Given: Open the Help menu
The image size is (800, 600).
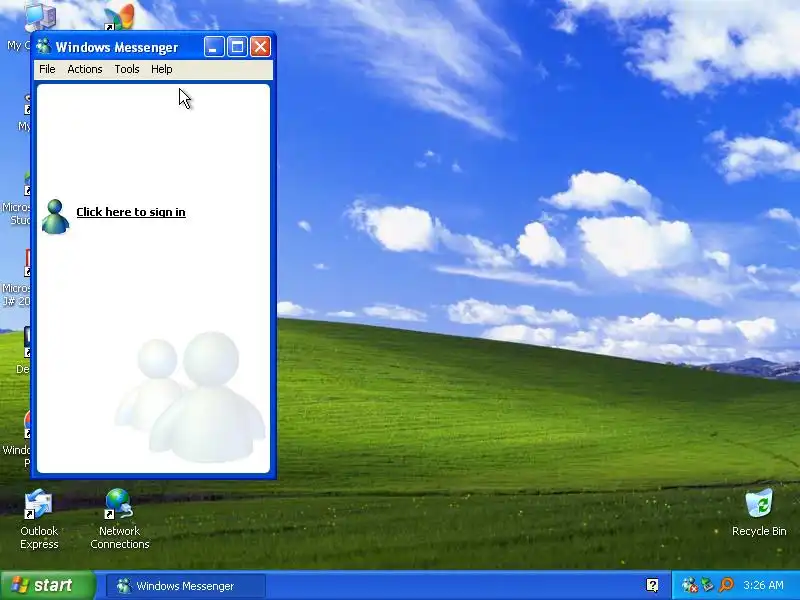Looking at the screenshot, I should pyautogui.click(x=161, y=69).
